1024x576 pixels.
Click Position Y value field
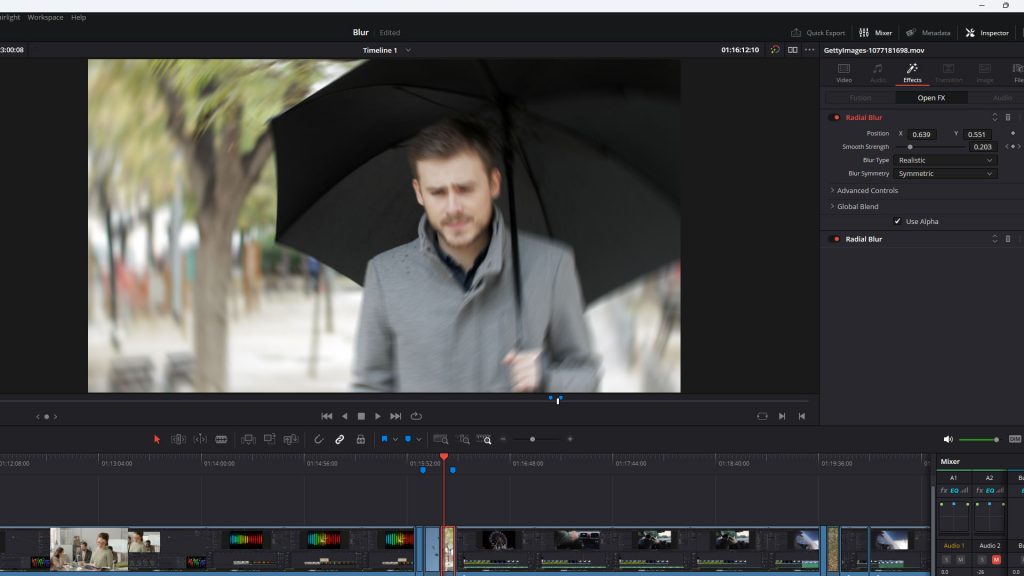pos(977,134)
